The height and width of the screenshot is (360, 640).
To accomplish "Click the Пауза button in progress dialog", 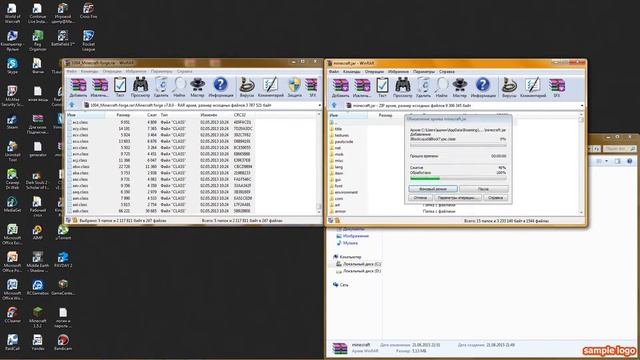I will [x=484, y=189].
